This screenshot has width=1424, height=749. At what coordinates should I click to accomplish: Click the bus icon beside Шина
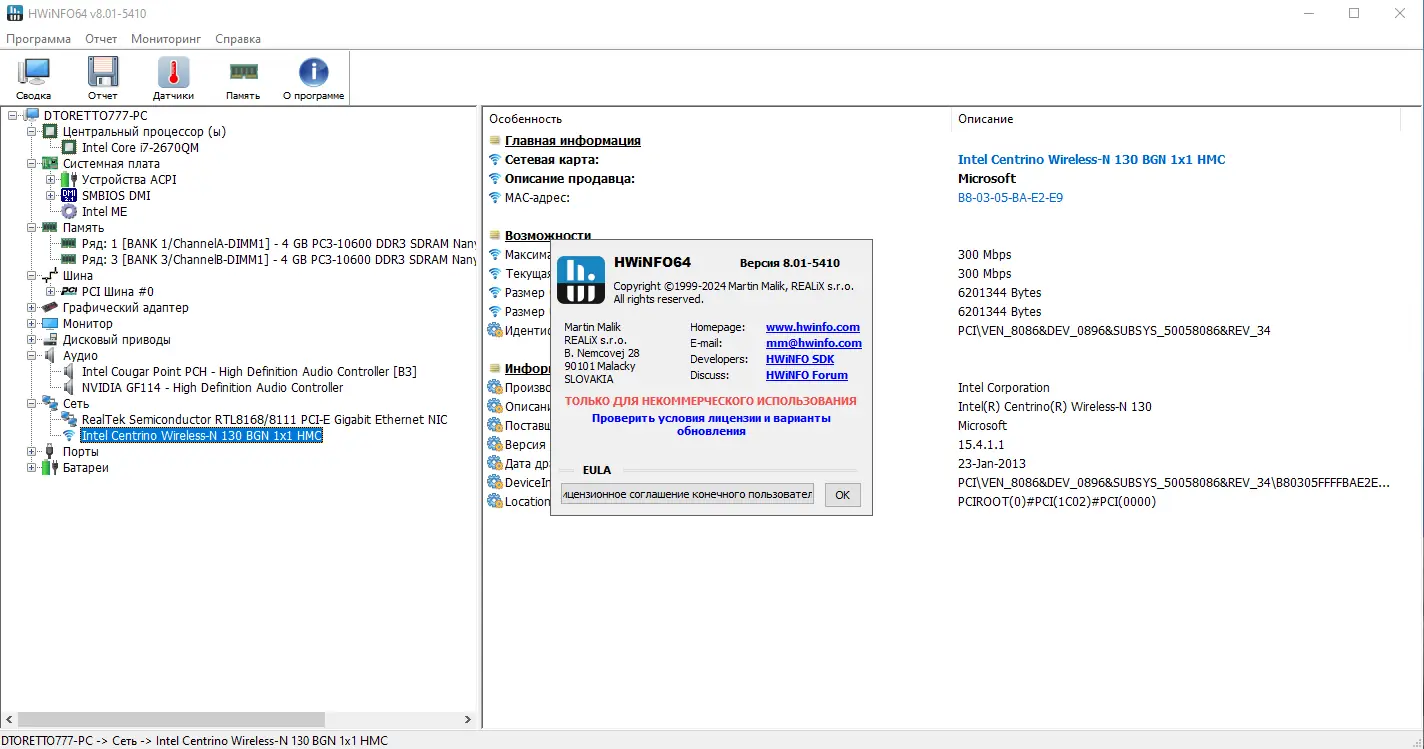coord(51,275)
